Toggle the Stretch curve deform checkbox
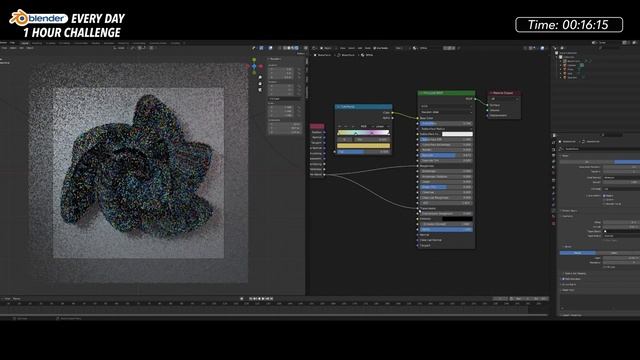 (605, 200)
